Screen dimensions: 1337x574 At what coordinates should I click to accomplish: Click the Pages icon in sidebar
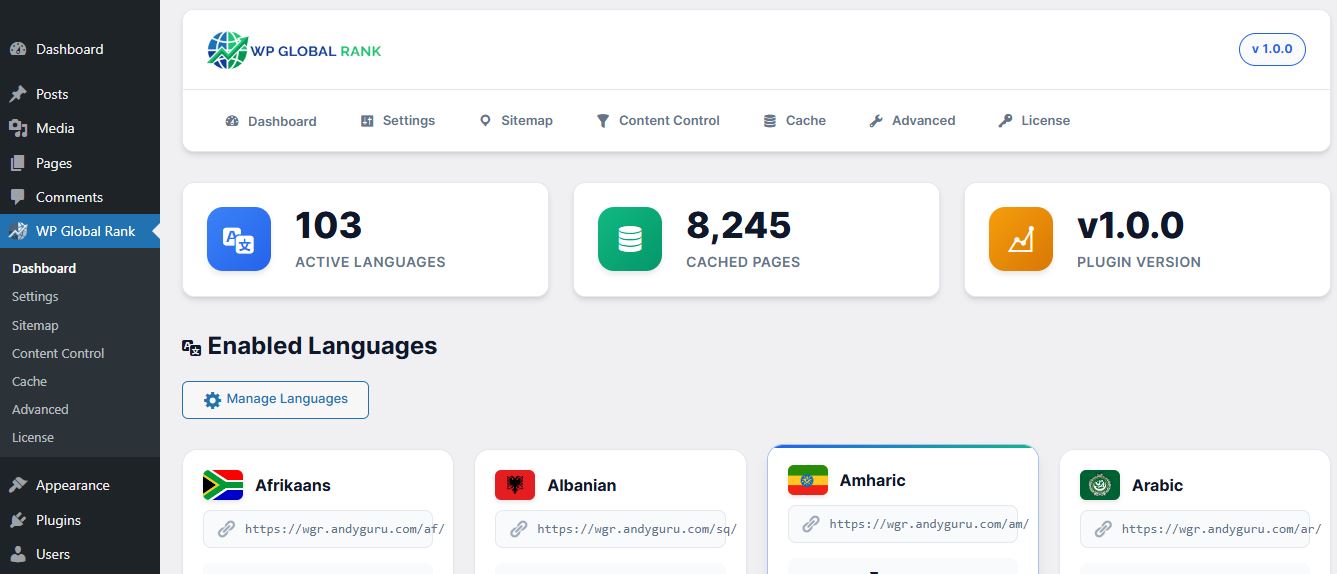18,163
